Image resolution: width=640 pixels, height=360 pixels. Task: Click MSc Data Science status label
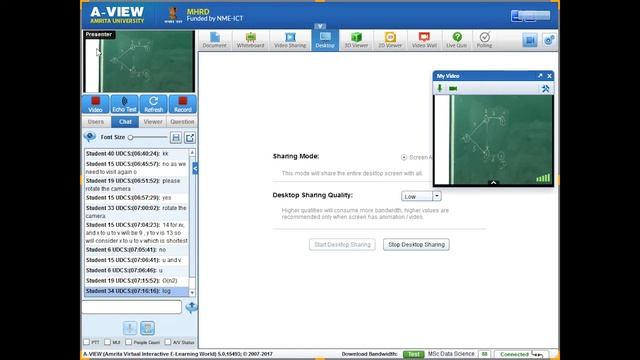click(x=451, y=354)
